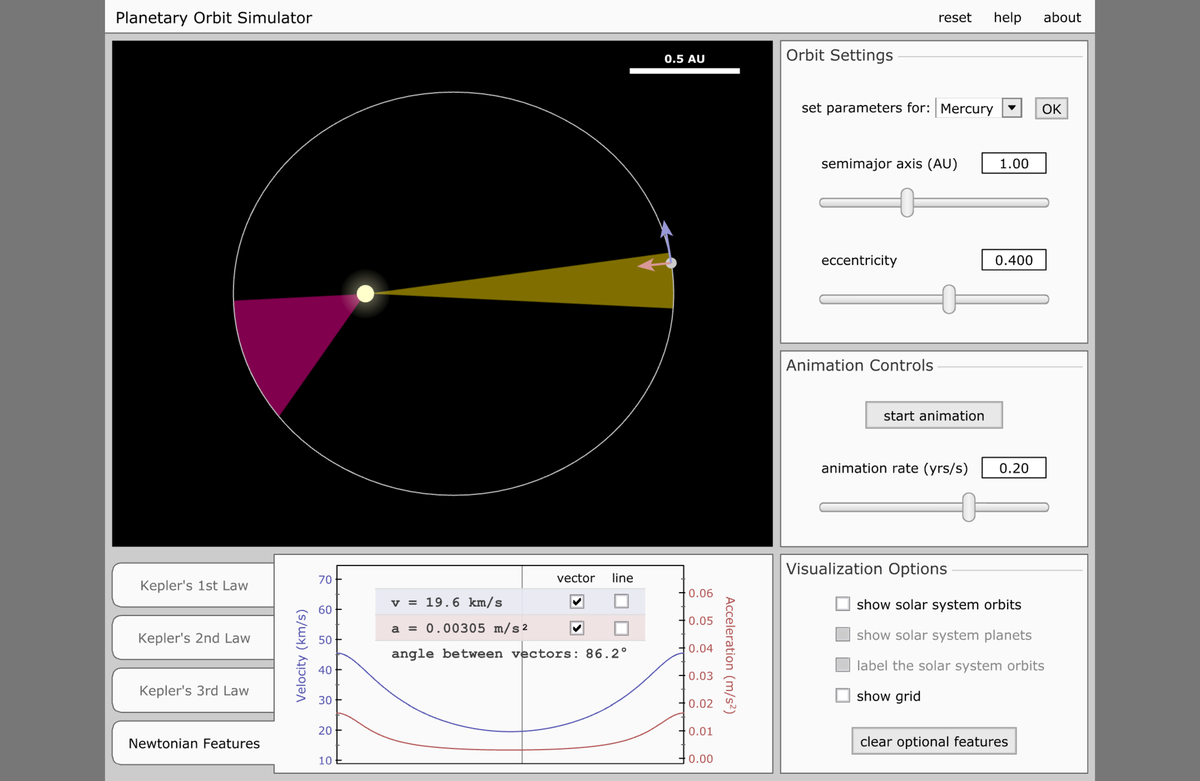Viewport: 1200px width, 781px height.
Task: Select the Newtonian Features tab
Action: pyautogui.click(x=192, y=743)
